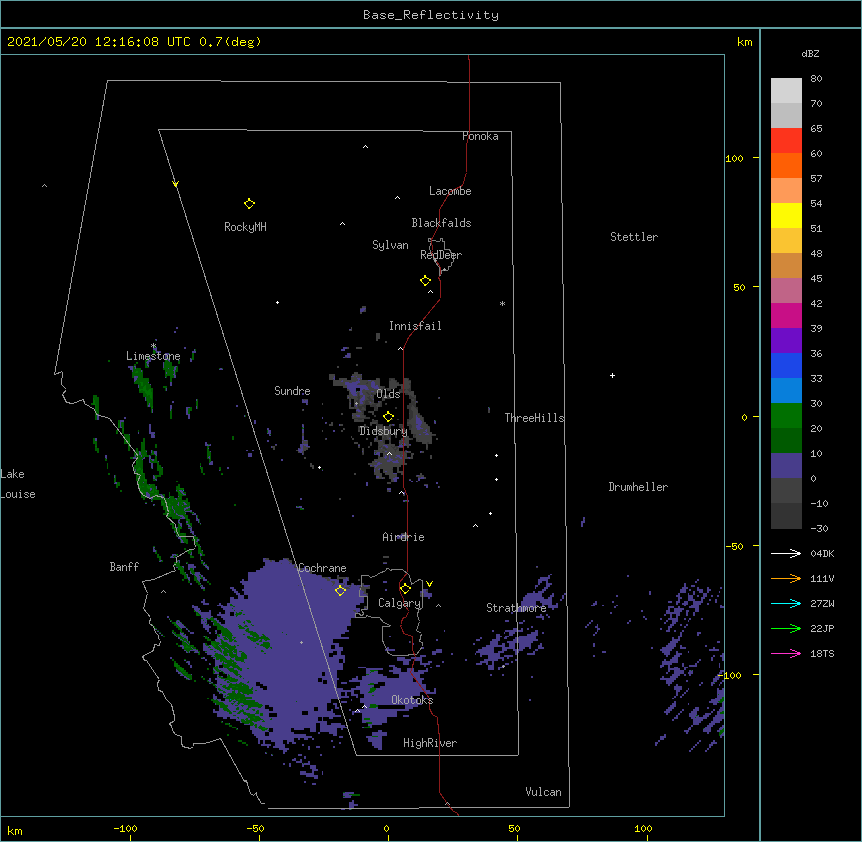Screen dimensions: 862x842
Task: Select the asterisk marker east of Innisfail
Action: point(502,303)
